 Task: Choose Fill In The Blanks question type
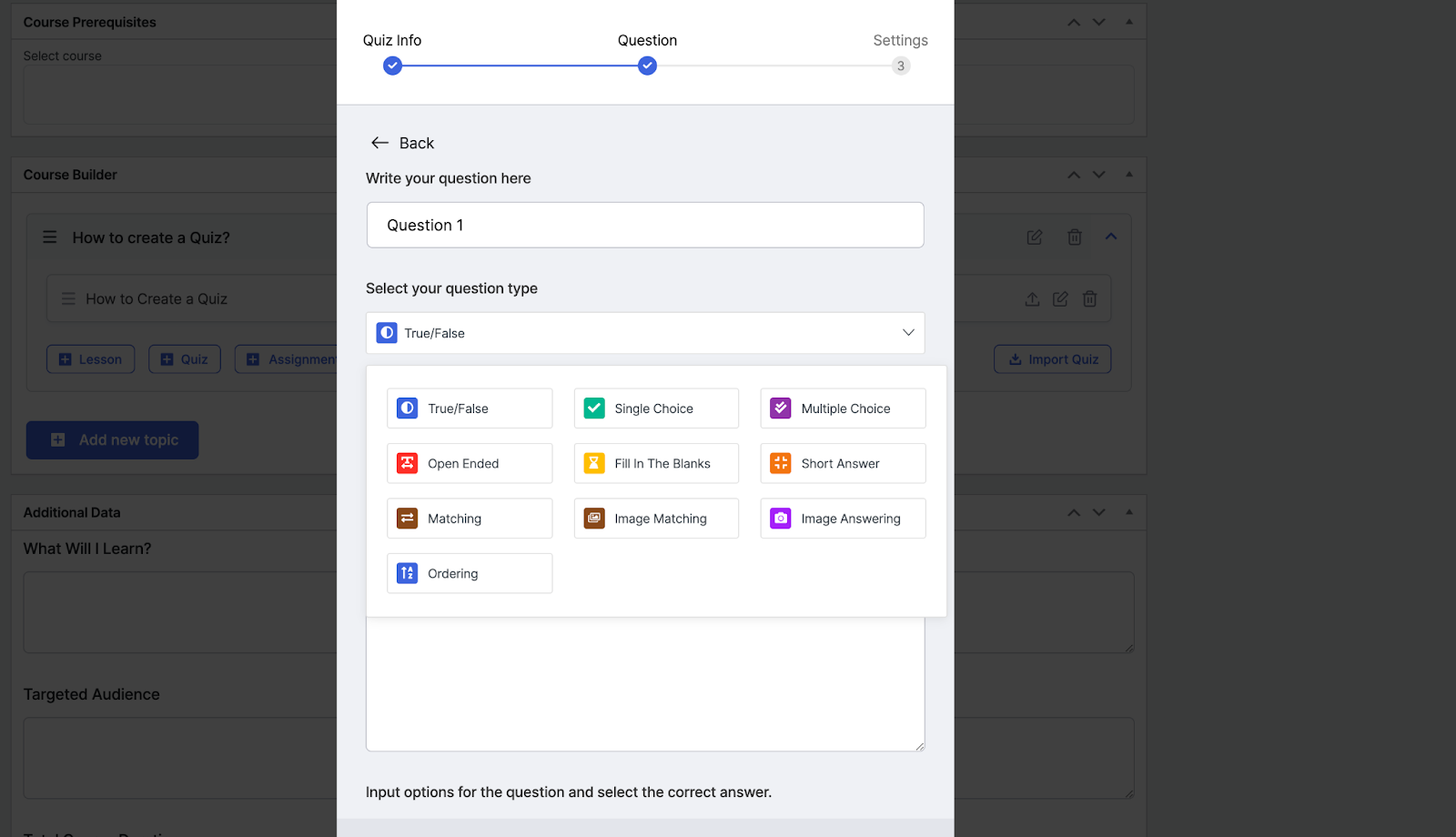coord(656,463)
